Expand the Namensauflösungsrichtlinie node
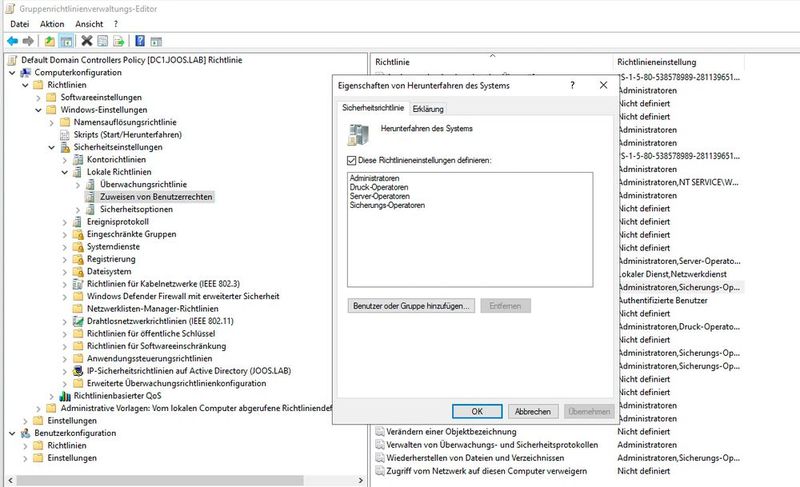The image size is (800, 487). 52,122
